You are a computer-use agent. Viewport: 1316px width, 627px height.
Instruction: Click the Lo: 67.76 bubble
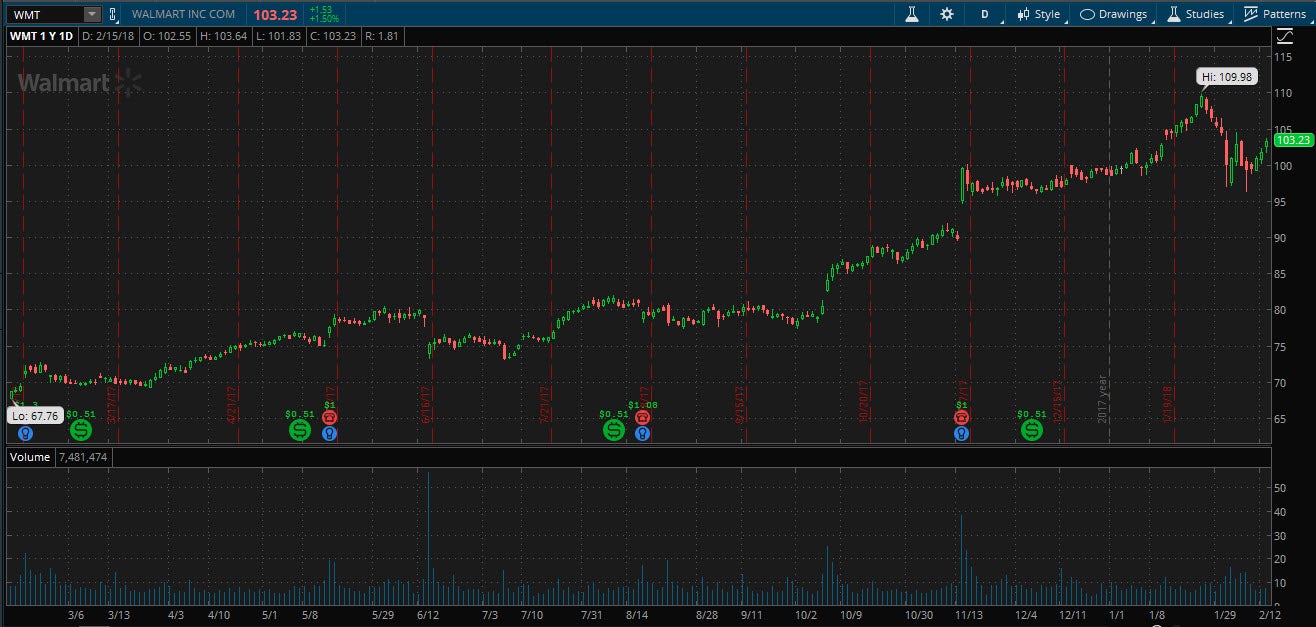tap(35, 415)
